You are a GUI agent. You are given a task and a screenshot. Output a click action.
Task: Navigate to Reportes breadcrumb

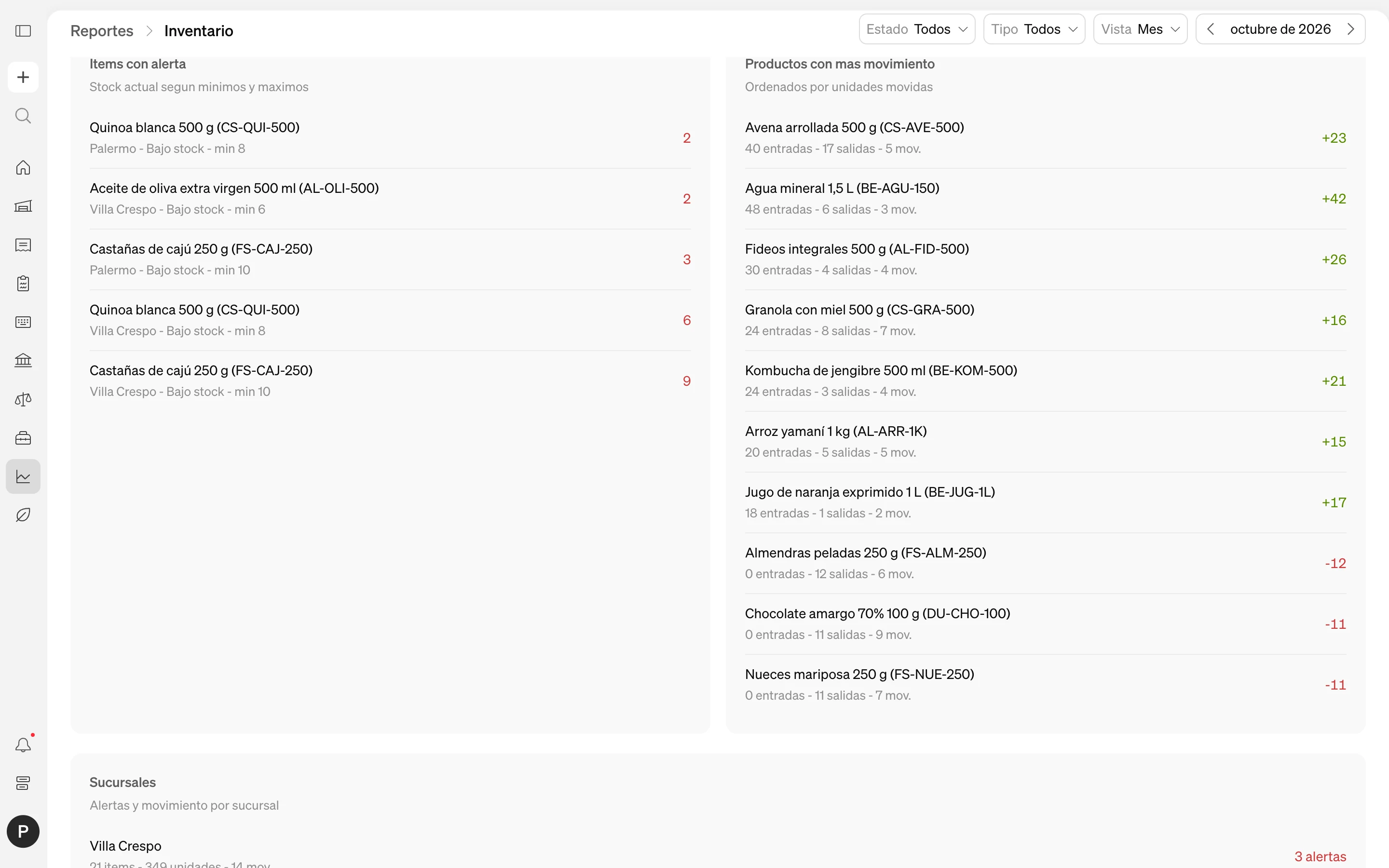102,31
